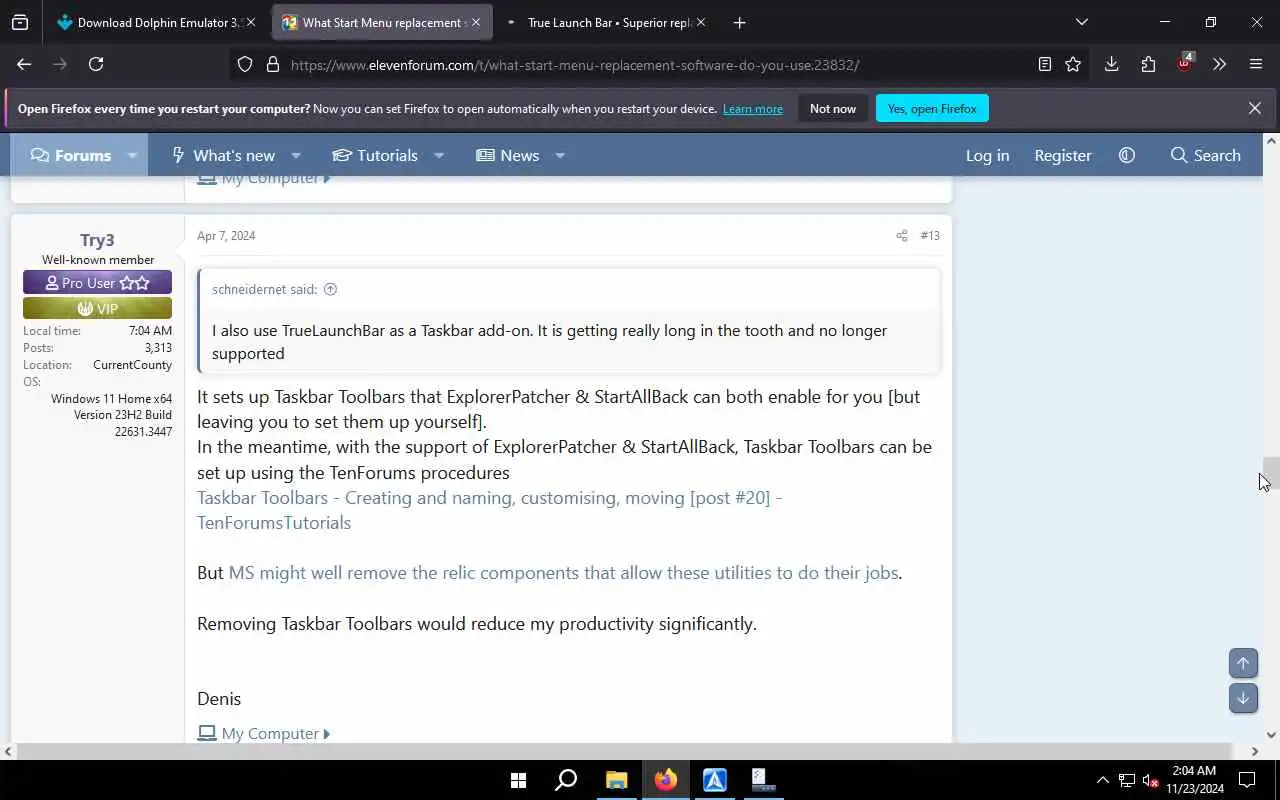
Task: Click the uBlock Origin extension icon
Action: 1184,63
